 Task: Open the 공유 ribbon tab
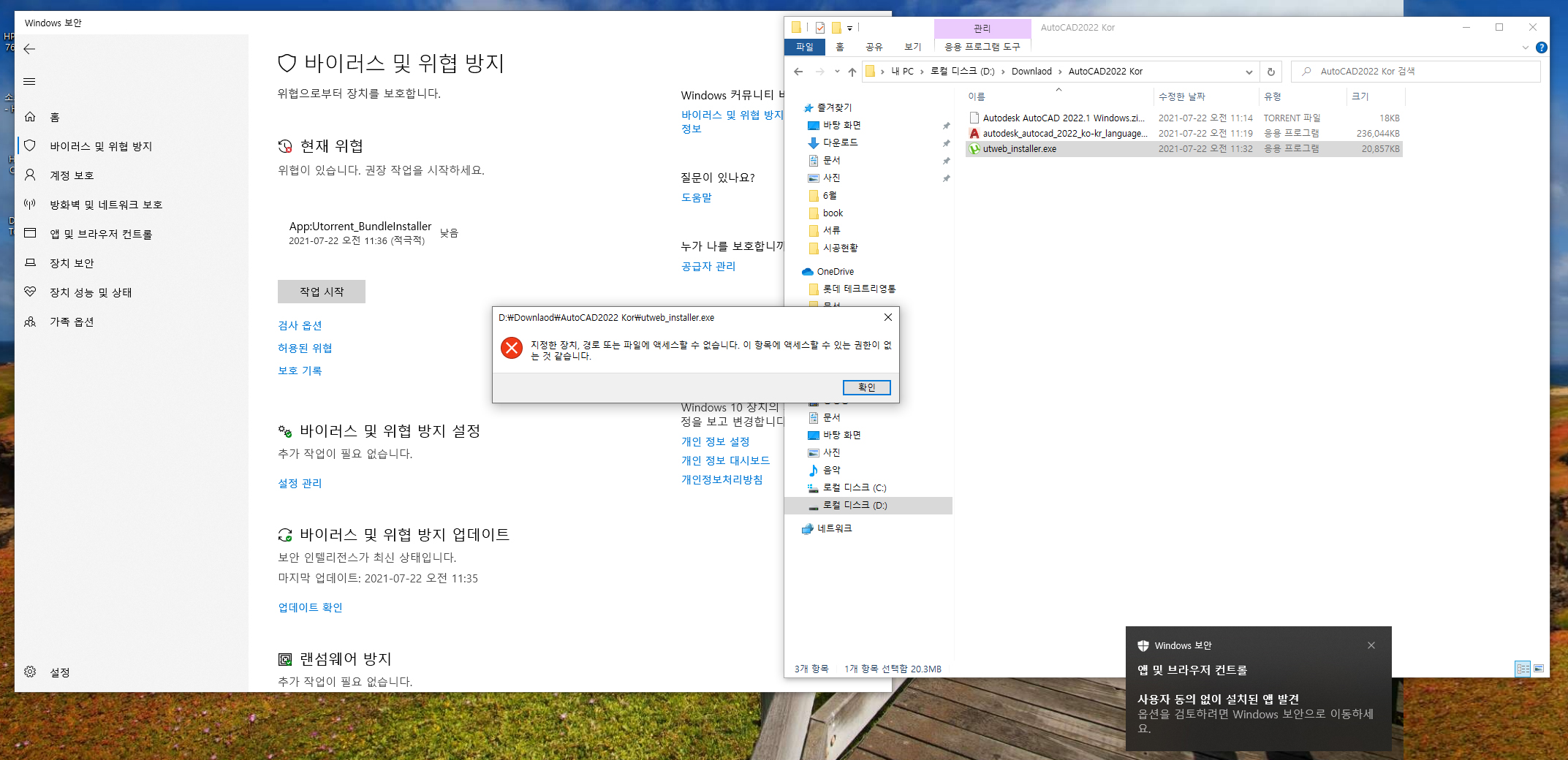(x=874, y=47)
